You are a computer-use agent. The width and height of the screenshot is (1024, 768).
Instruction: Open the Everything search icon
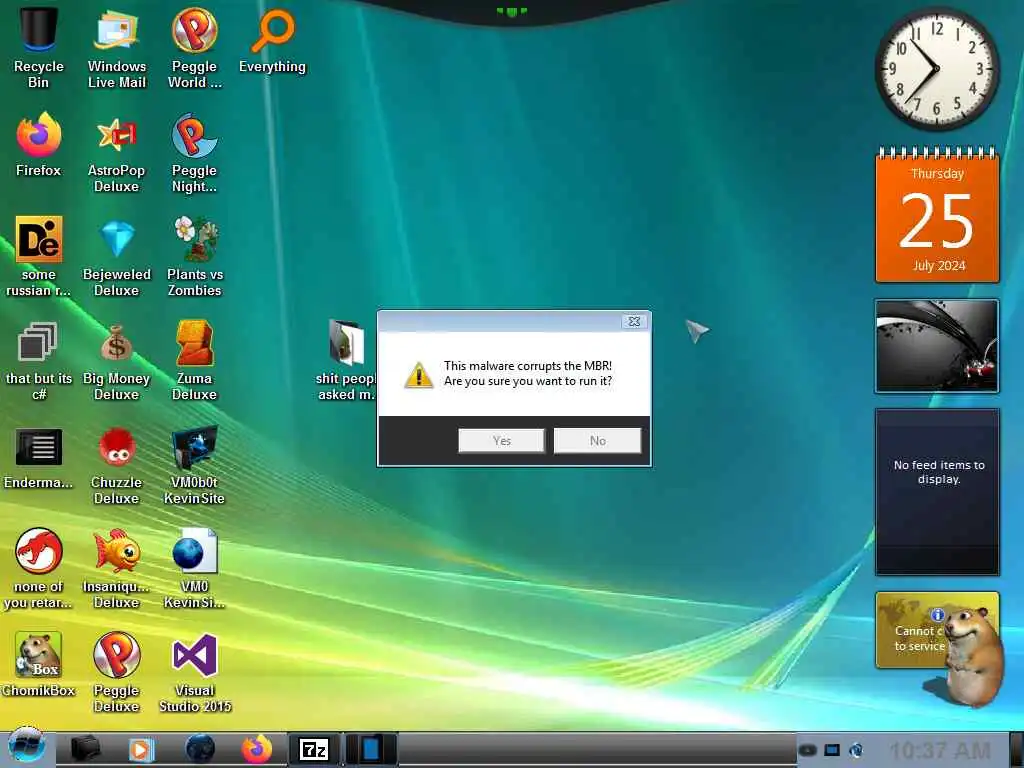[272, 40]
